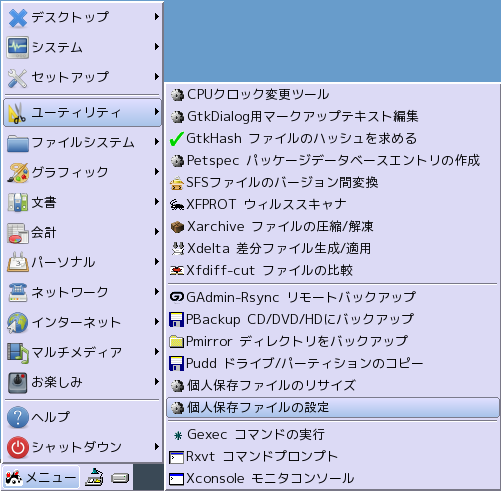Select 個人保存ファイルの設定 menu entry
Viewport: 501px width, 491px height.
tap(333, 407)
